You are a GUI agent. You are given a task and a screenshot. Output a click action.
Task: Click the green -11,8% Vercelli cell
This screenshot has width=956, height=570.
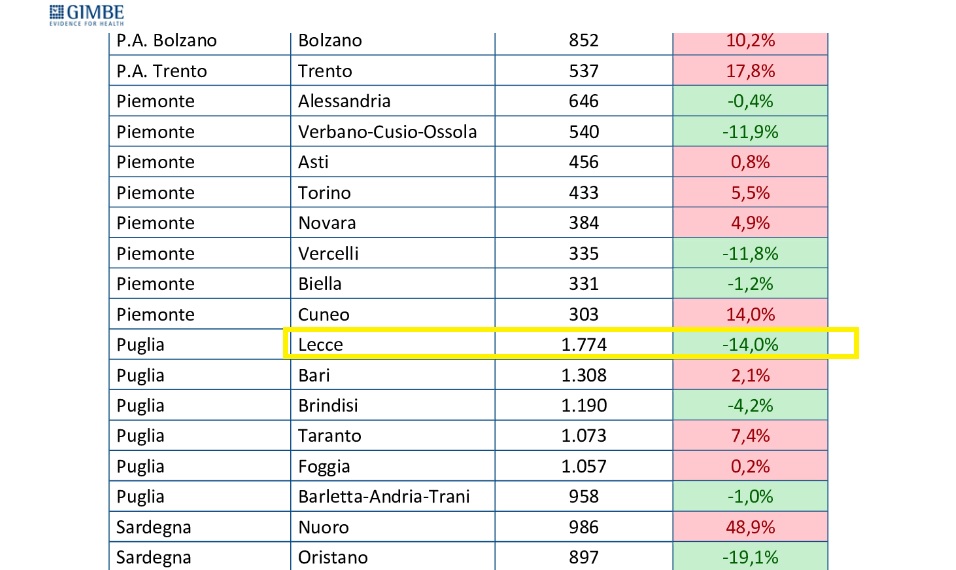pos(750,254)
